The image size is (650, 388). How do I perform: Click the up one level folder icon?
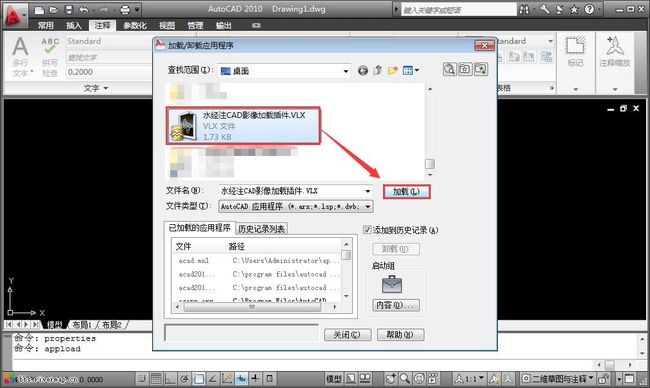pyautogui.click(x=378, y=70)
